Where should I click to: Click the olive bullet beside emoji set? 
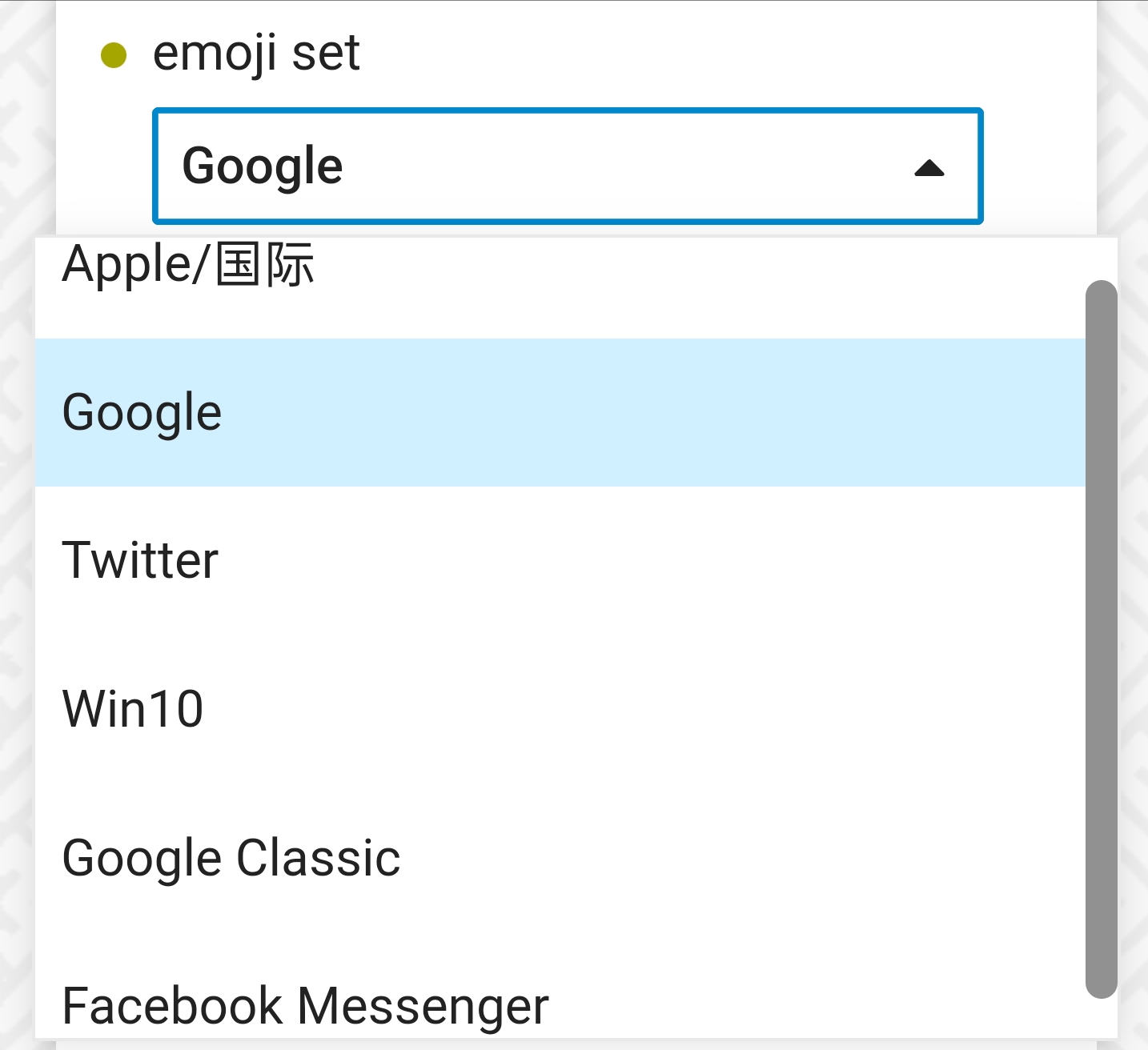pos(114,55)
